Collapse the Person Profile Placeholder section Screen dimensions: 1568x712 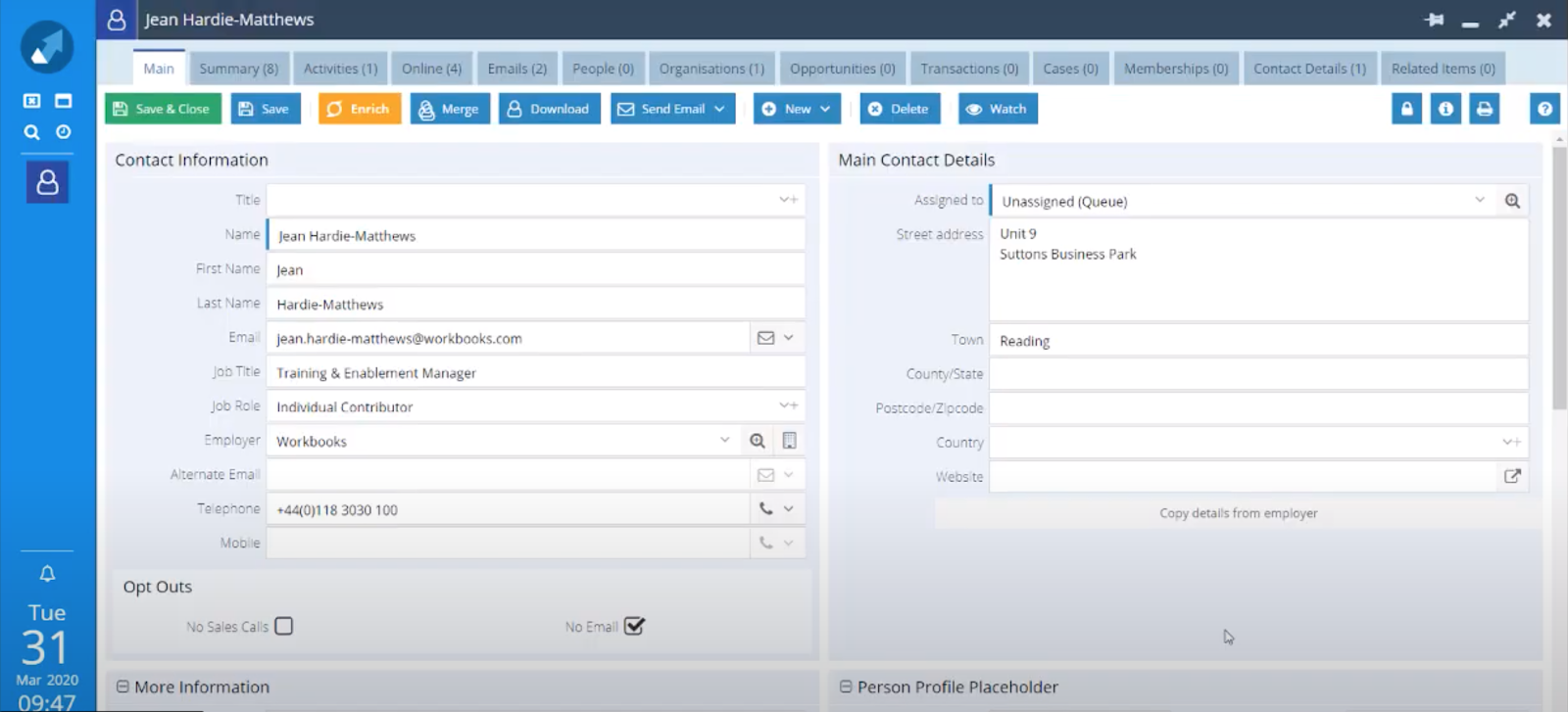pos(846,687)
